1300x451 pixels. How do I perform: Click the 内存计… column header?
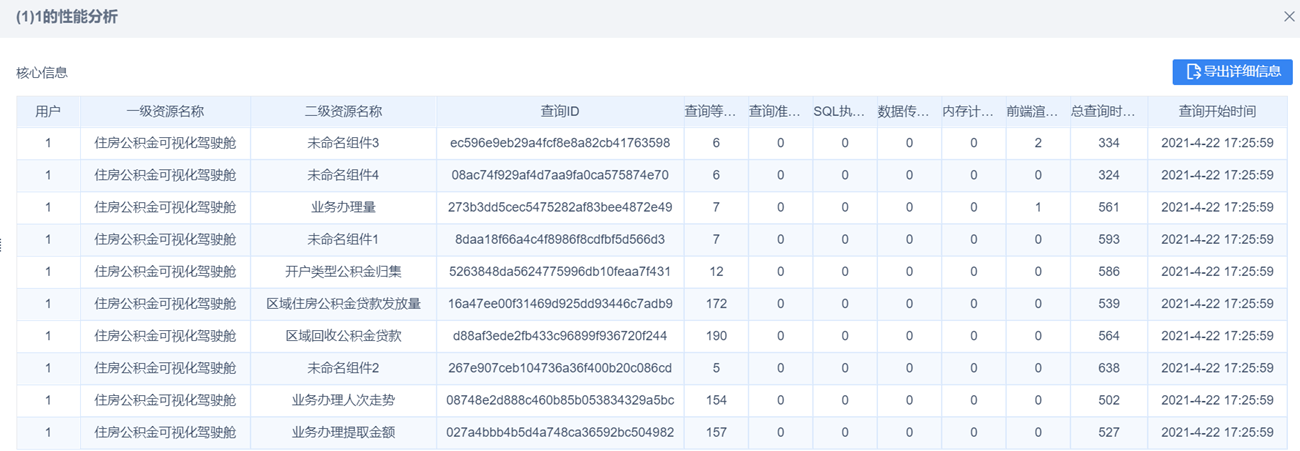(973, 112)
